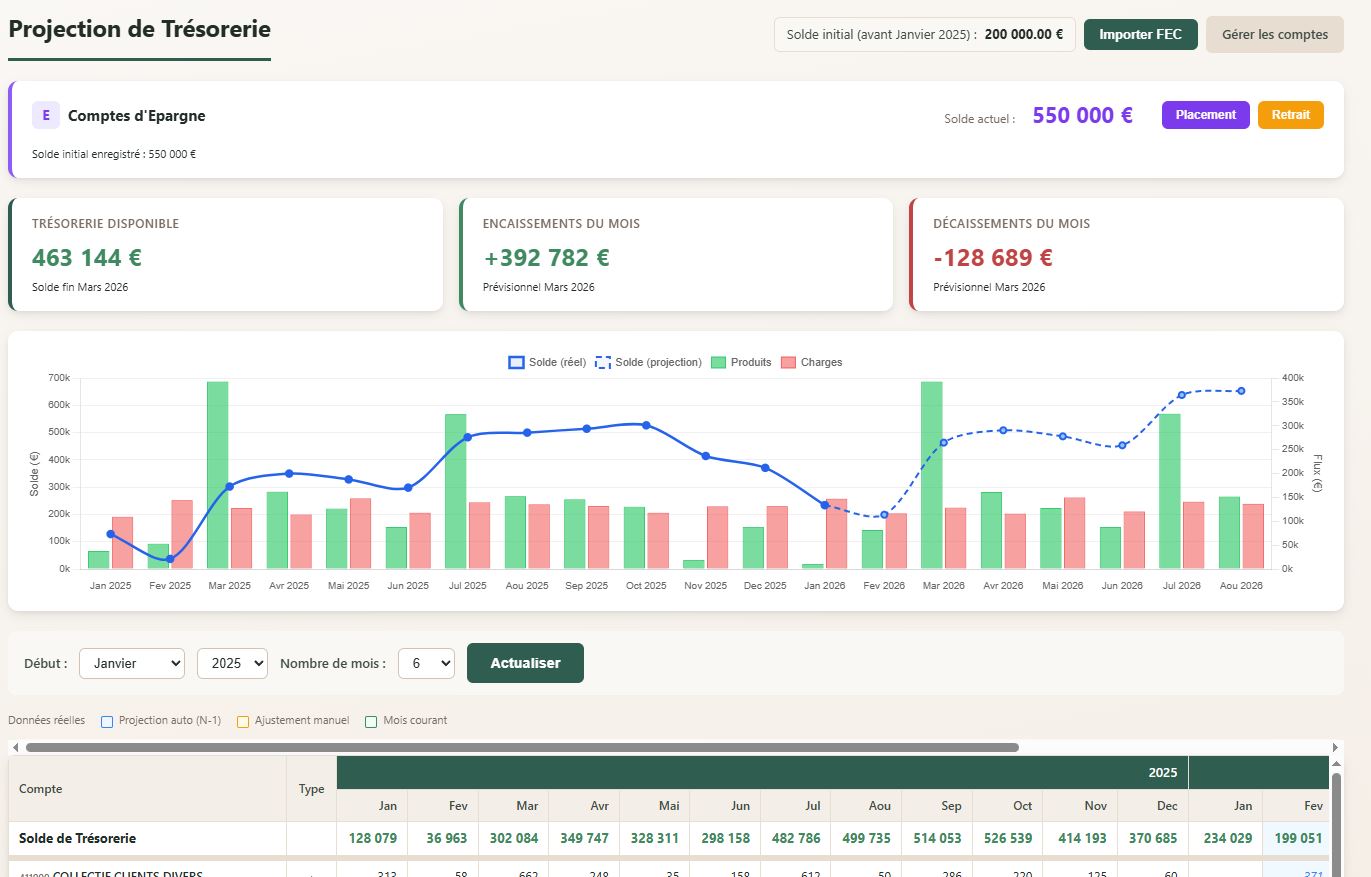Click the horizontal scrollbar thumb above the table

(x=520, y=747)
